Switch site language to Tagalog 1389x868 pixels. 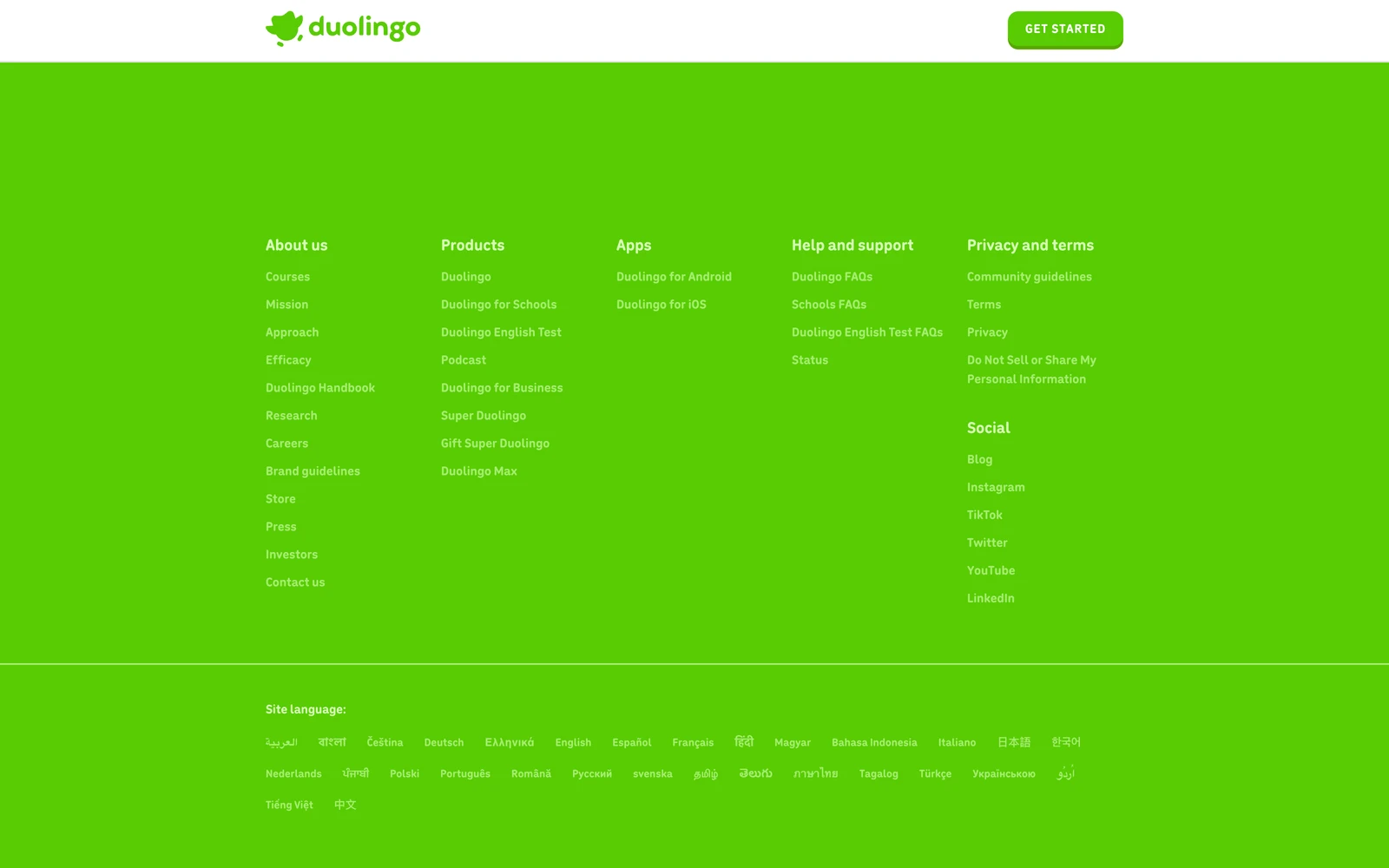click(879, 774)
